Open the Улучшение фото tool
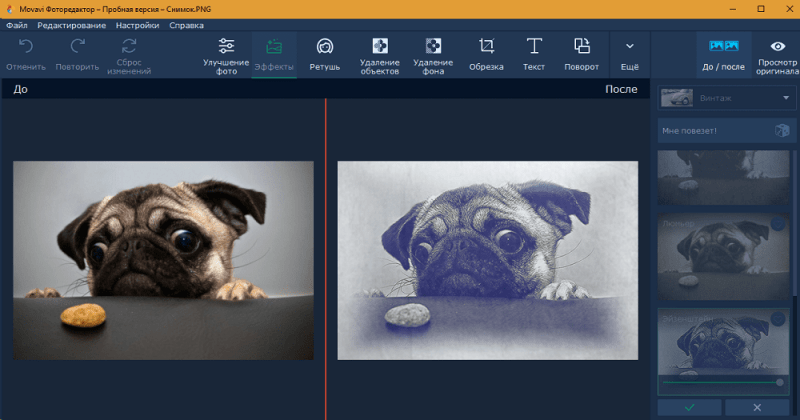 point(226,54)
